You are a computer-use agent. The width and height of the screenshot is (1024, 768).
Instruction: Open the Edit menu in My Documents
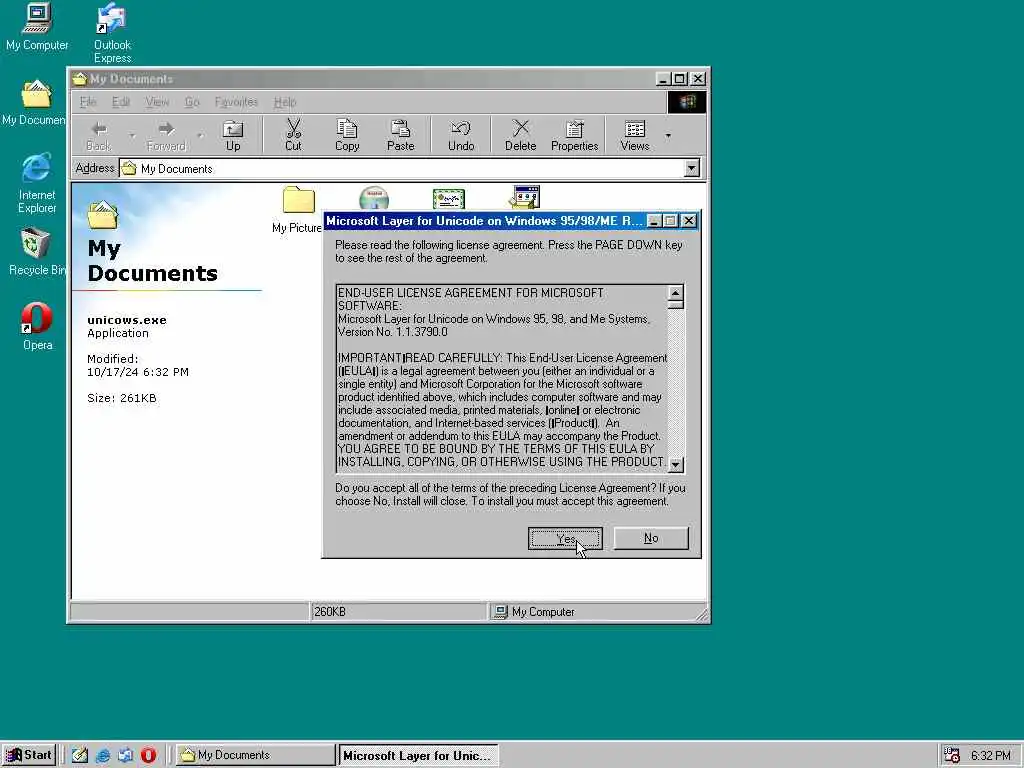(121, 102)
